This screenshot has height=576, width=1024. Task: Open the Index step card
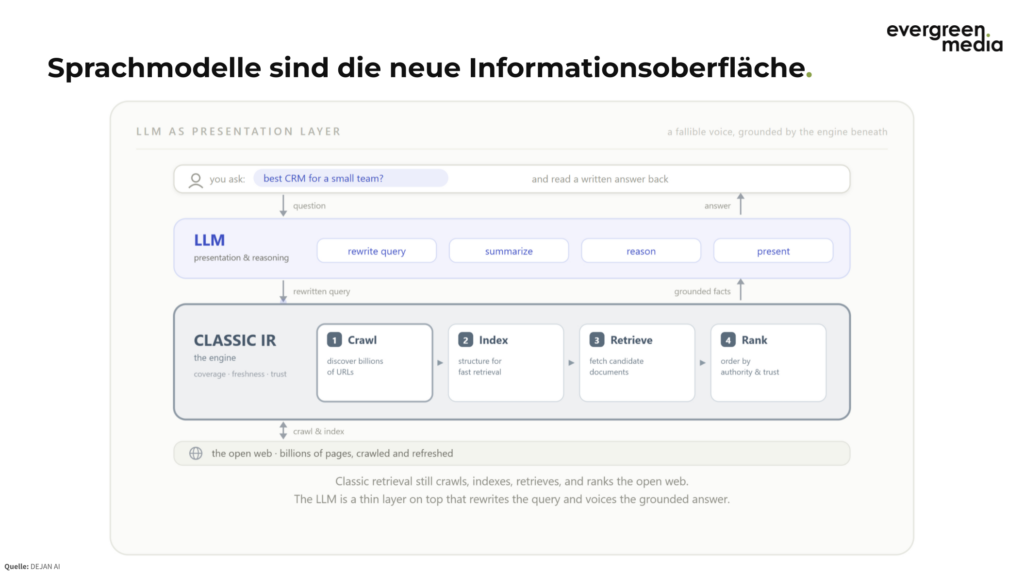click(x=506, y=362)
